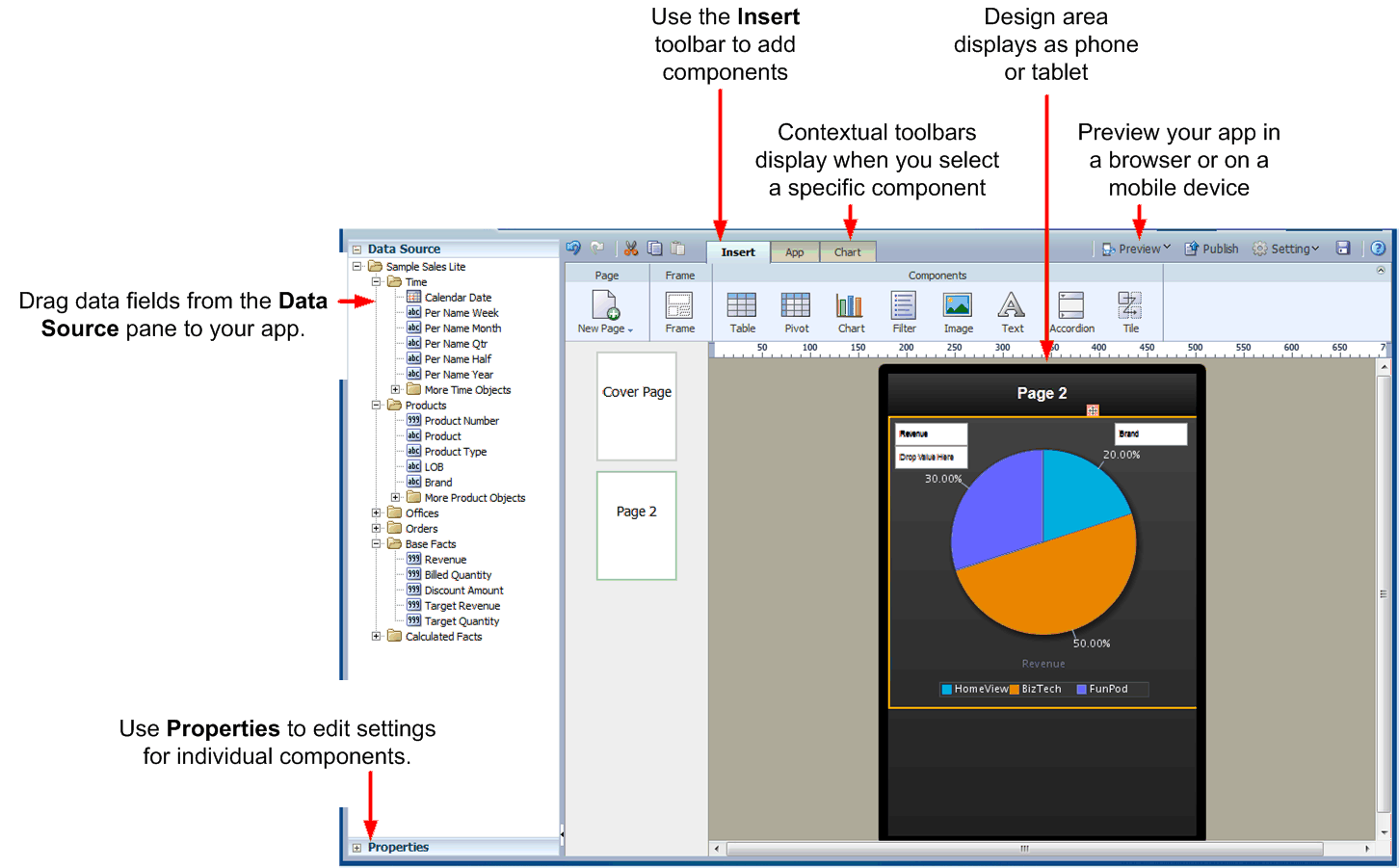The height and width of the screenshot is (868, 1399).
Task: Insert a Tile component
Action: 1130,312
